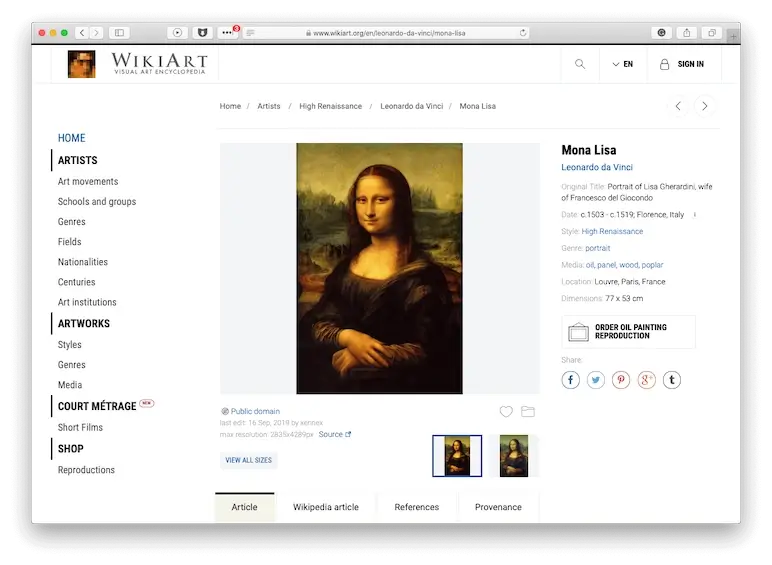Click the portrait genre link

click(597, 248)
